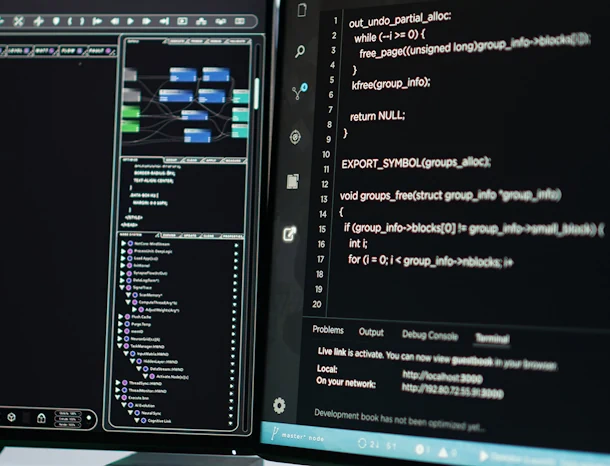Click 'EXPORT_SYMBOL(groups_alloc);' code line
This screenshot has width=610, height=466.
point(415,162)
